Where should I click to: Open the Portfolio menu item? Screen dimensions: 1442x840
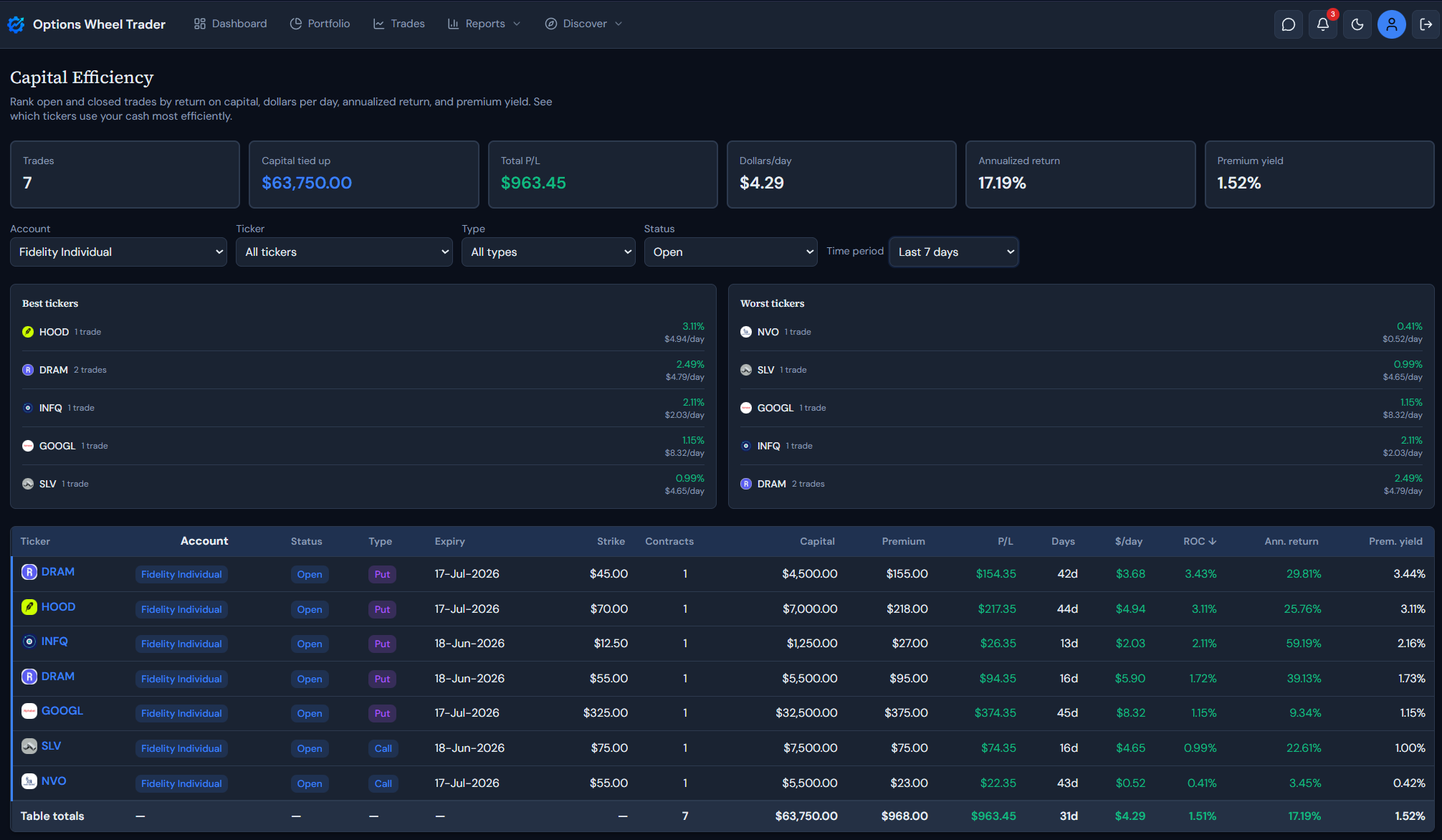320,24
